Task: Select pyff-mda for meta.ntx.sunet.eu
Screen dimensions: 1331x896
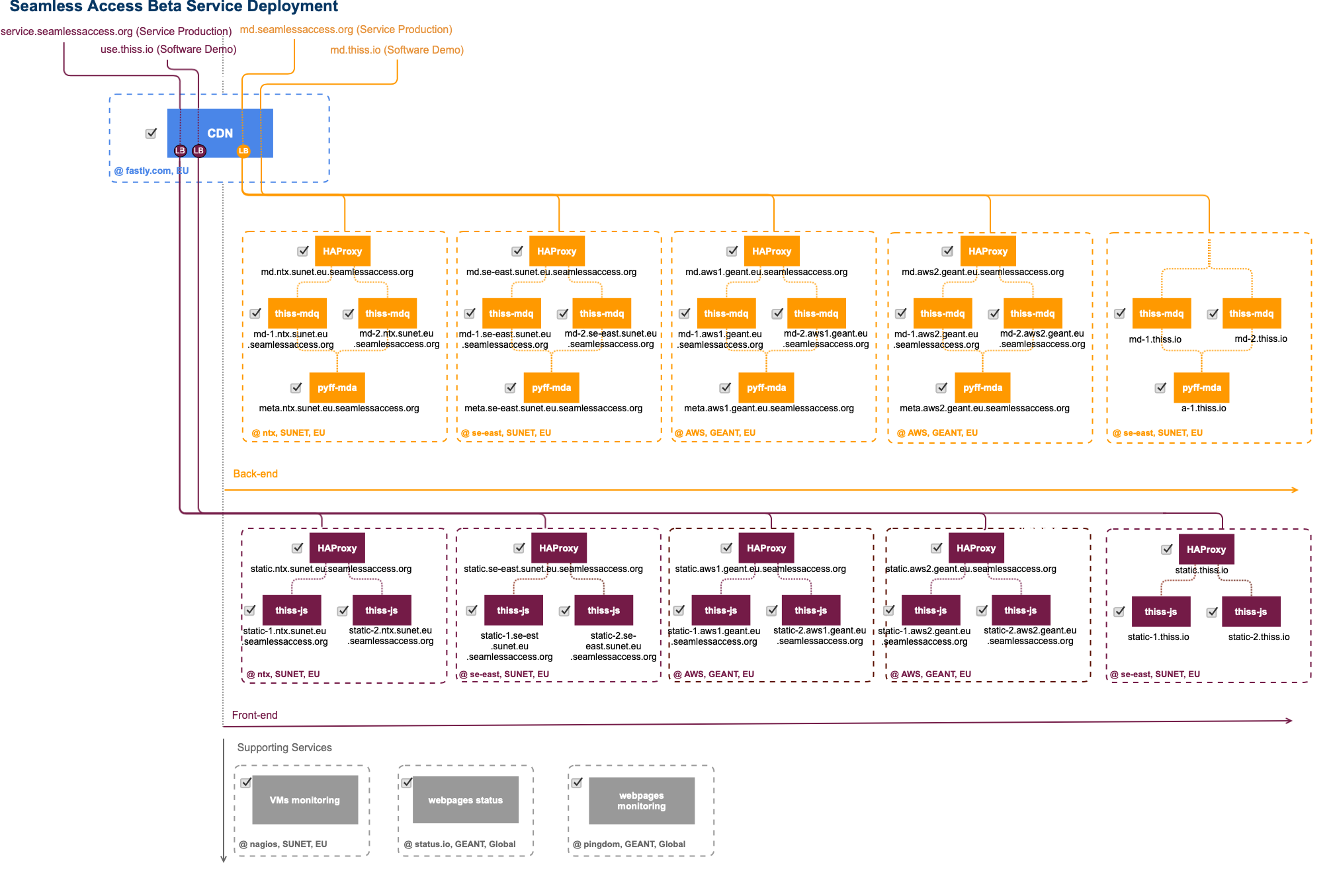Action: tap(337, 387)
